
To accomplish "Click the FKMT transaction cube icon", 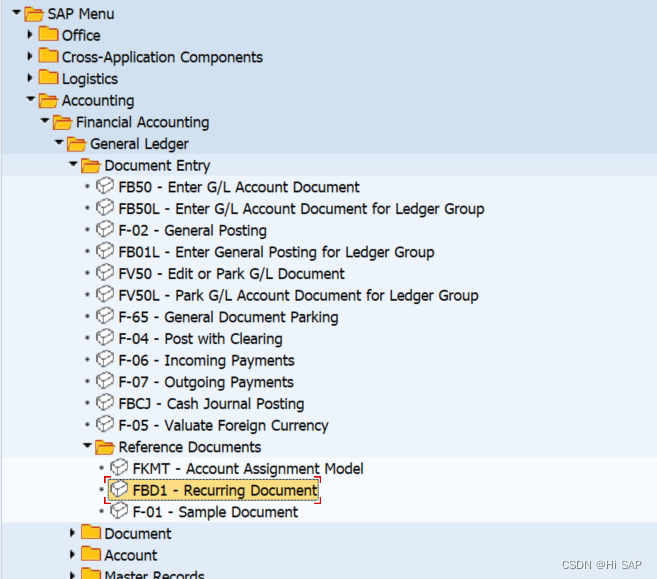I will (119, 468).
